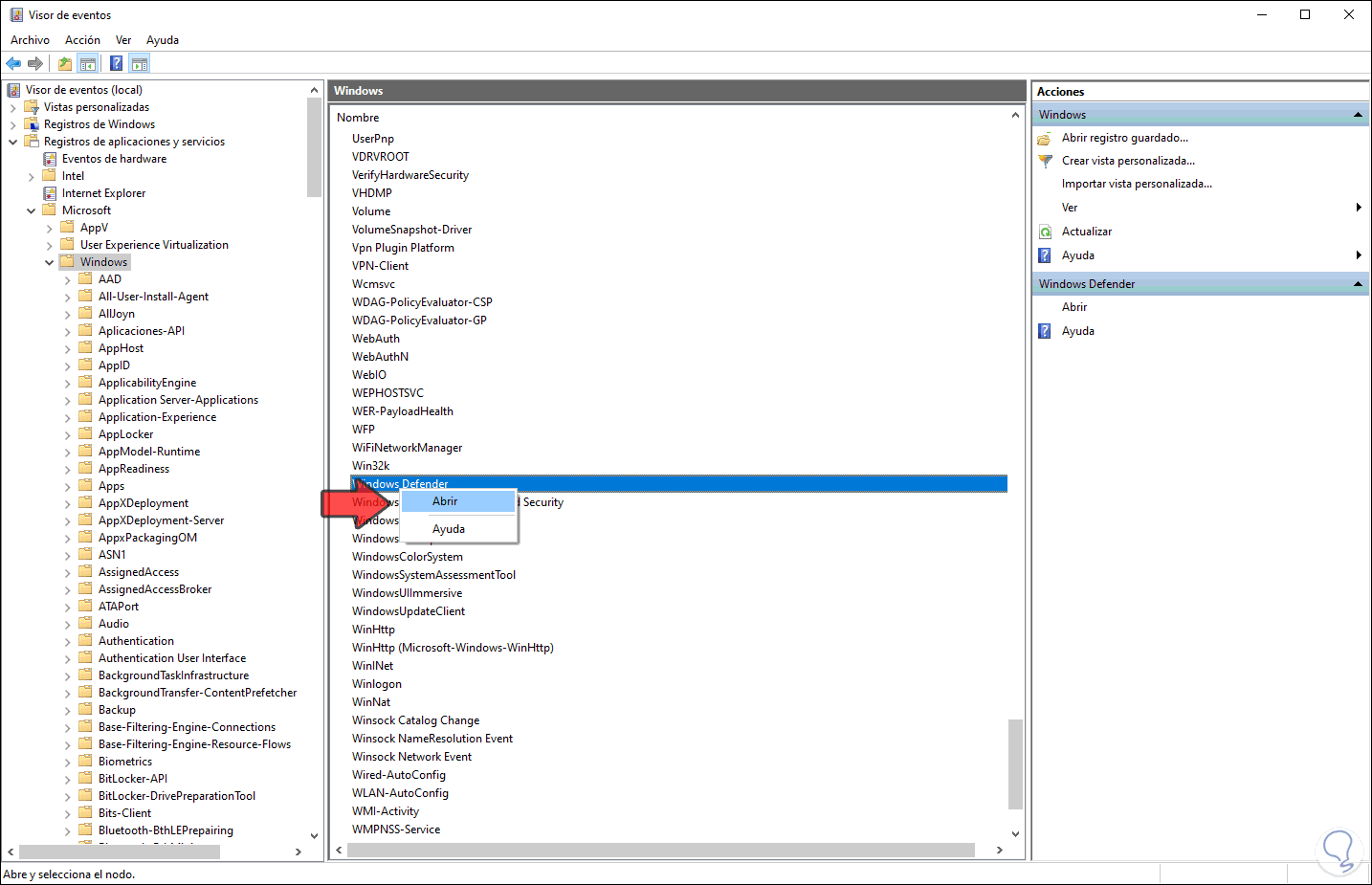This screenshot has height=885, width=1372.
Task: Click the help icon under Windows Defender actions
Action: 1045,331
